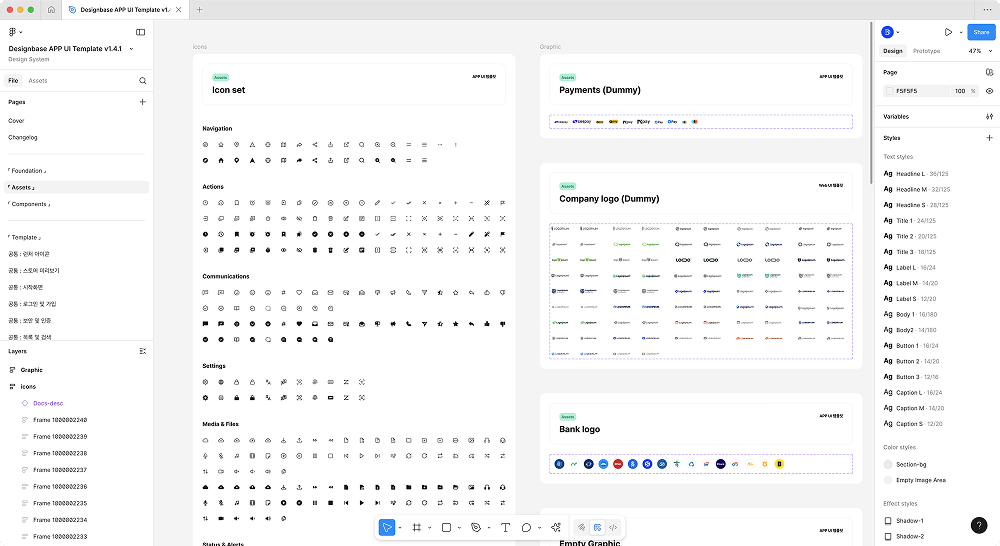The image size is (1000, 546).
Task: Click the Present play button
Action: [948, 32]
